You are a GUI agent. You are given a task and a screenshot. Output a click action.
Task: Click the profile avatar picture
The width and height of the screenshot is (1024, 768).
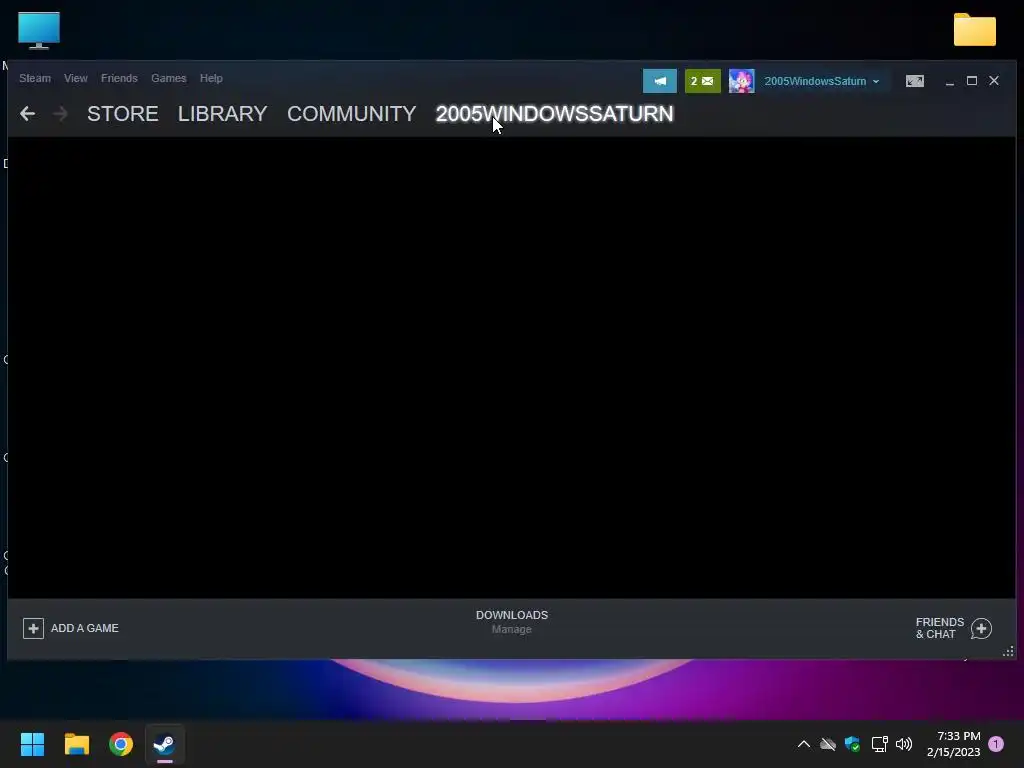pyautogui.click(x=741, y=81)
